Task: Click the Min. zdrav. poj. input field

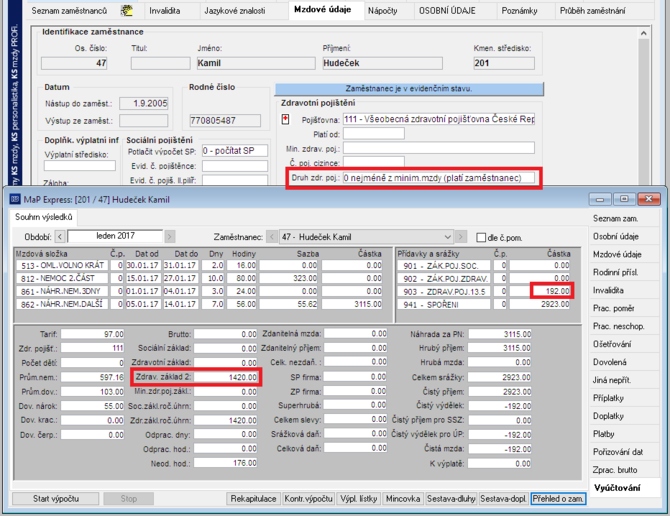Action: point(439,148)
